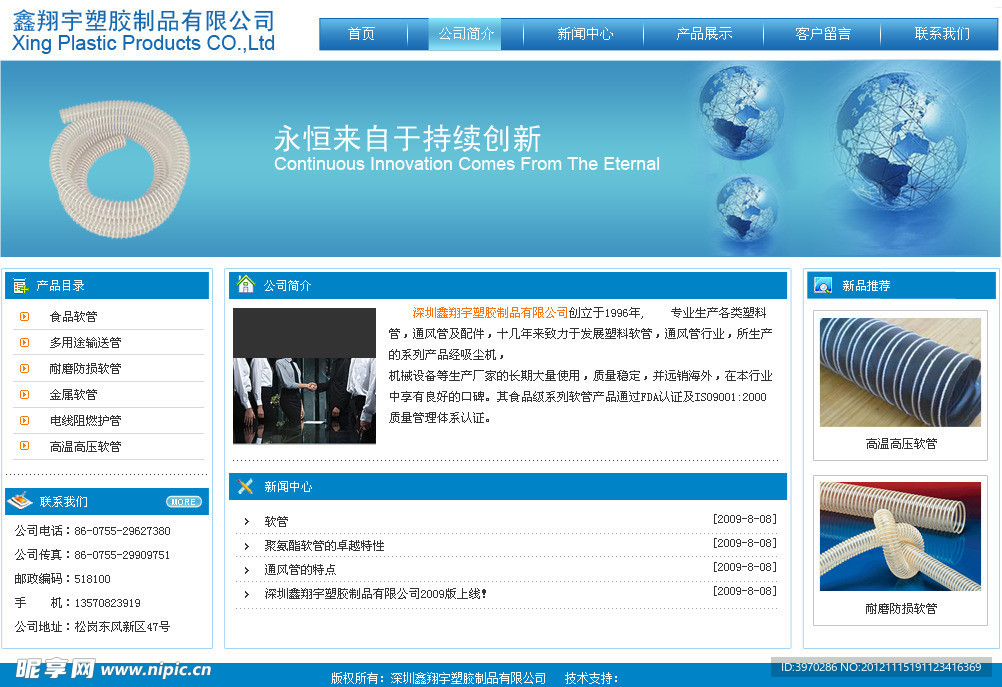
Task: Open the 首页 navigation tab
Action: tap(361, 34)
